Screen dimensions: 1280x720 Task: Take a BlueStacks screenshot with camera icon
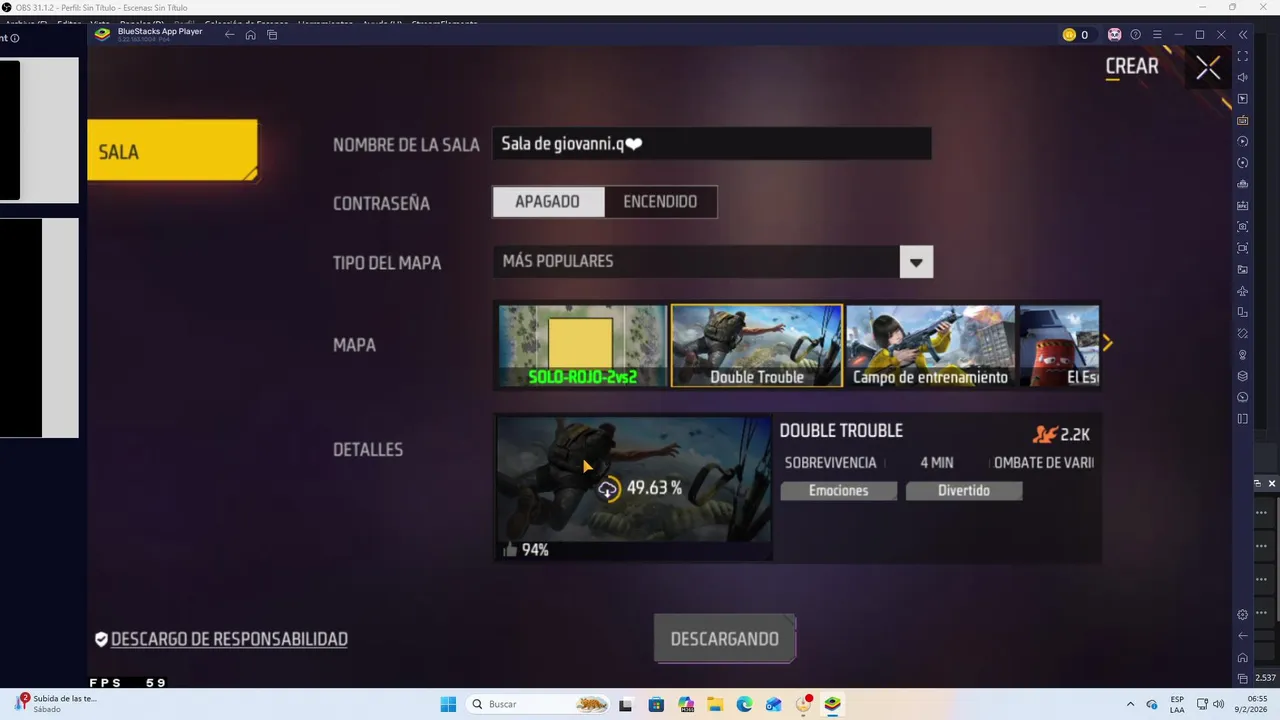[1243, 227]
